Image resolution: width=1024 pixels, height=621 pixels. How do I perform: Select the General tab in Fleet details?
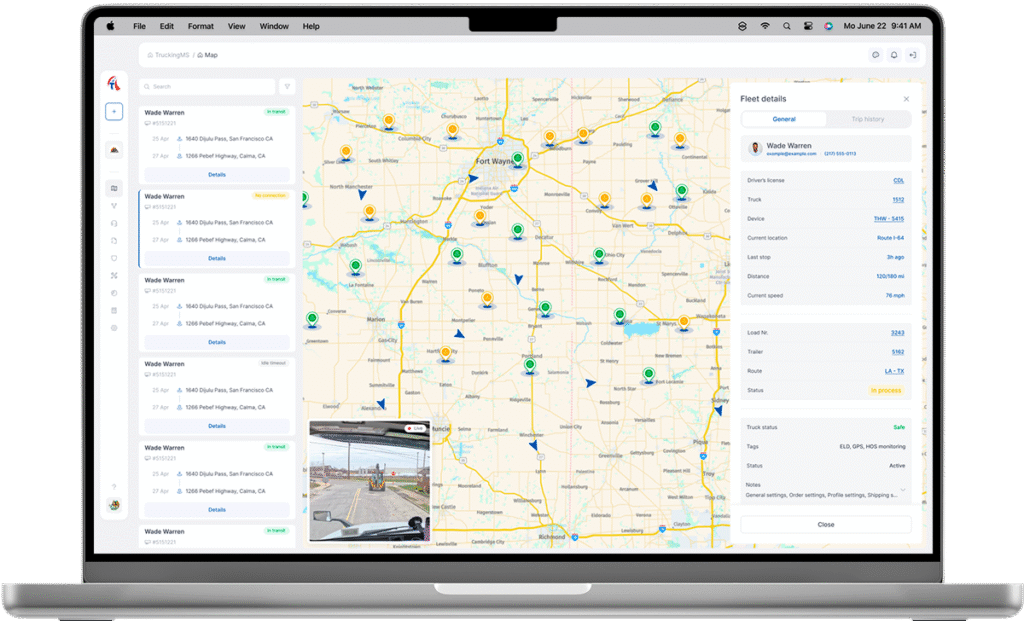(784, 119)
